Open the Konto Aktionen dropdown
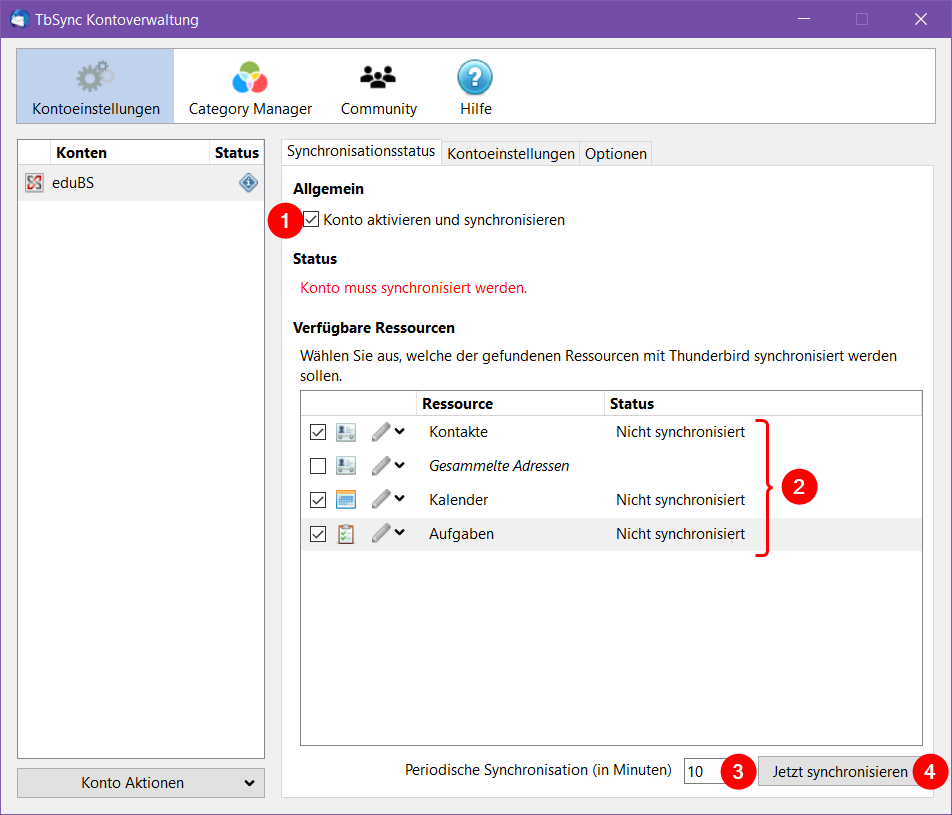This screenshot has height=815, width=952. [x=141, y=783]
